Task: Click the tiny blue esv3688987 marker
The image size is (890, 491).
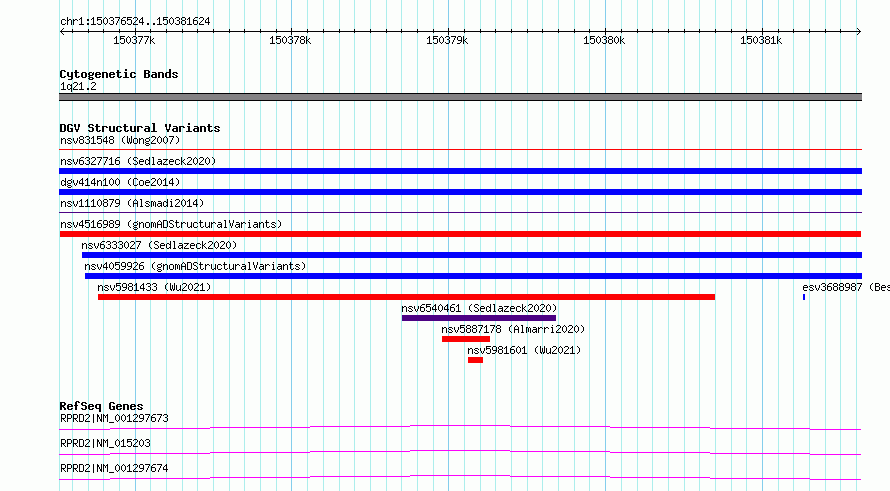Action: pos(804,297)
